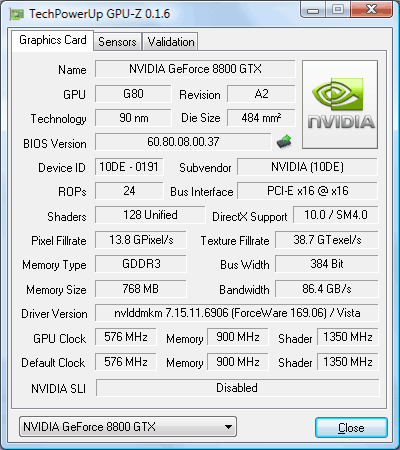
Task: Click the Driver Version field nvlddmkm 7.15.11.6906
Action: (x=237, y=313)
